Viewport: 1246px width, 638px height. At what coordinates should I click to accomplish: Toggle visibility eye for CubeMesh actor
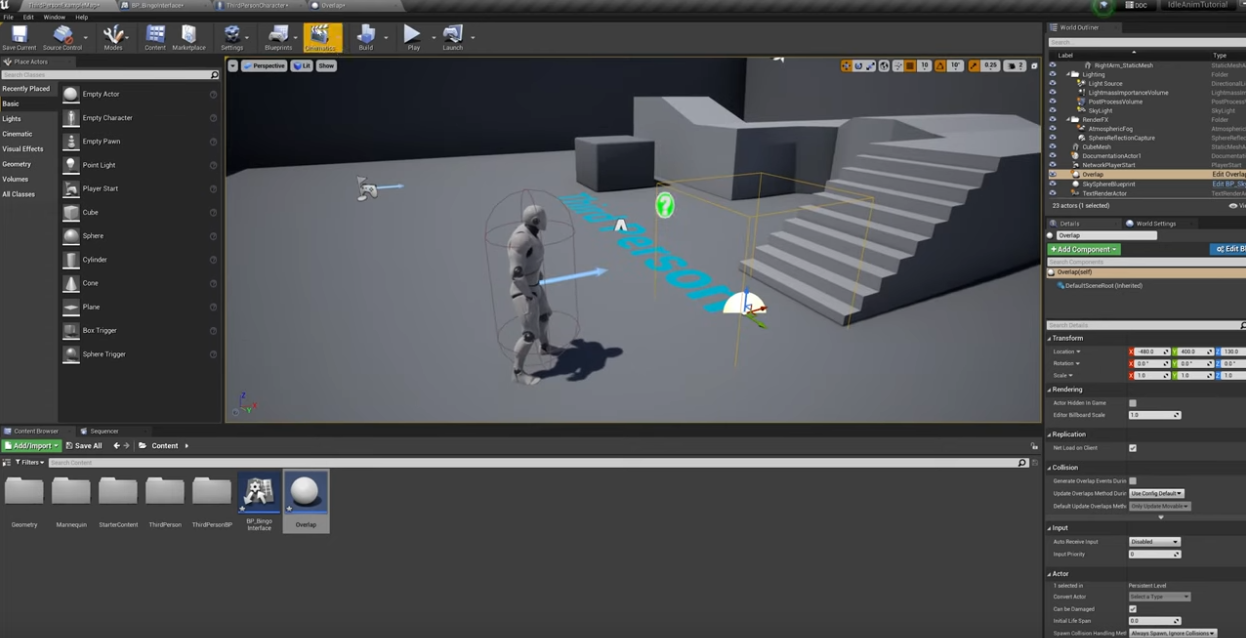click(x=1052, y=147)
